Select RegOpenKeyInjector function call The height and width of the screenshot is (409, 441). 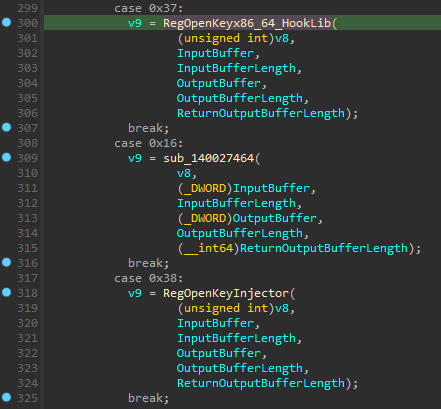click(x=226, y=293)
